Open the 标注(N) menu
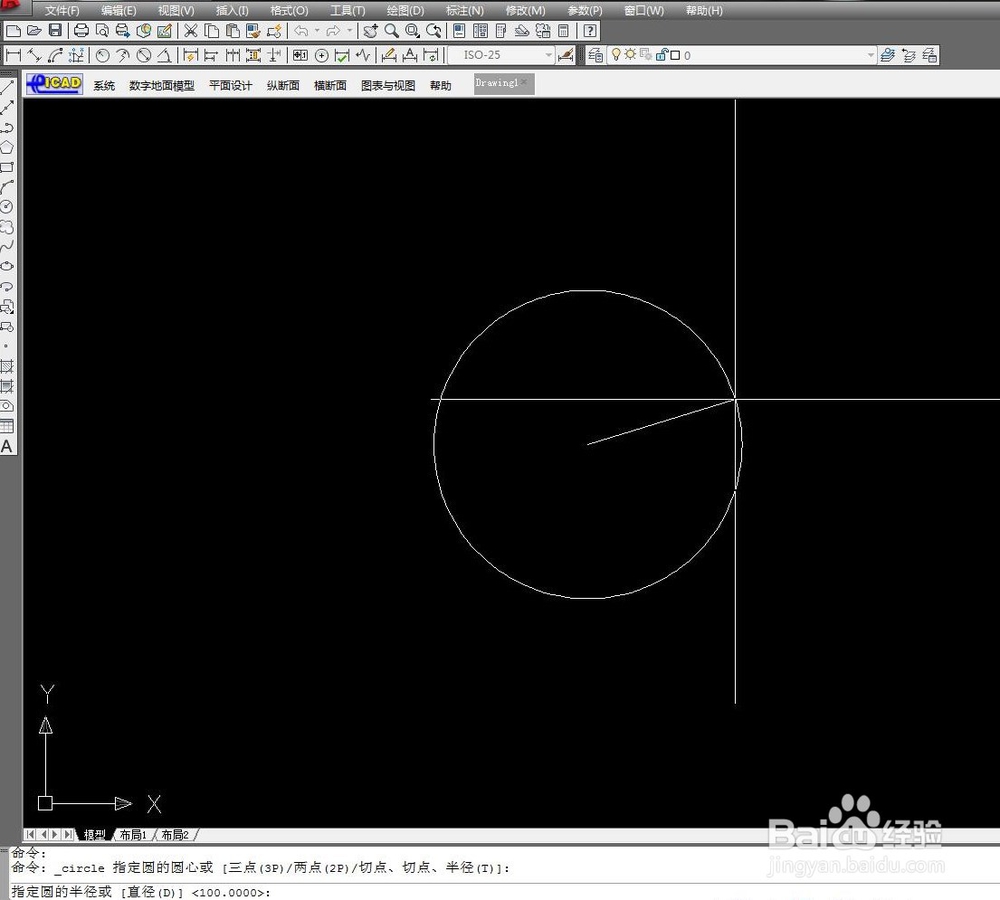This screenshot has height=900, width=1000. 464,11
